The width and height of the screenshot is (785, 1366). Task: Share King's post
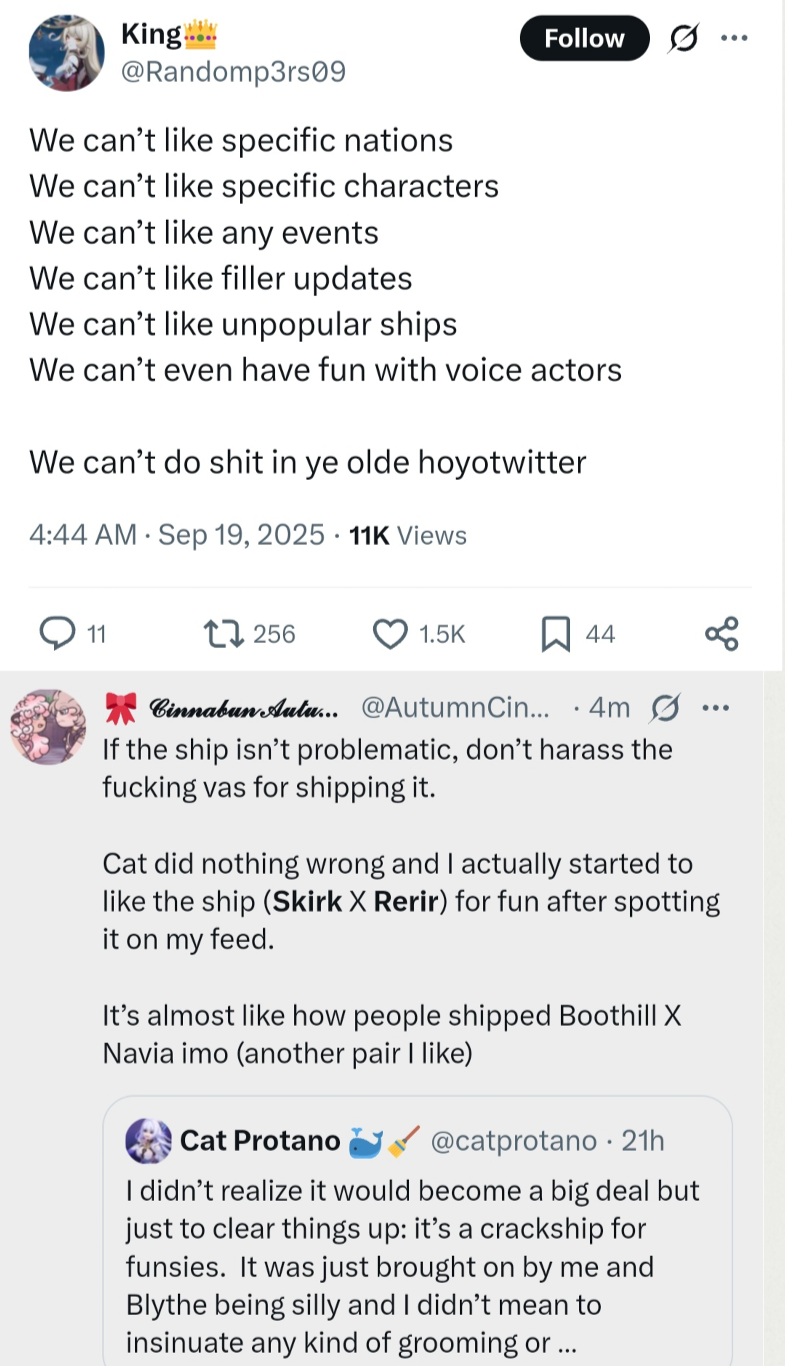(721, 633)
